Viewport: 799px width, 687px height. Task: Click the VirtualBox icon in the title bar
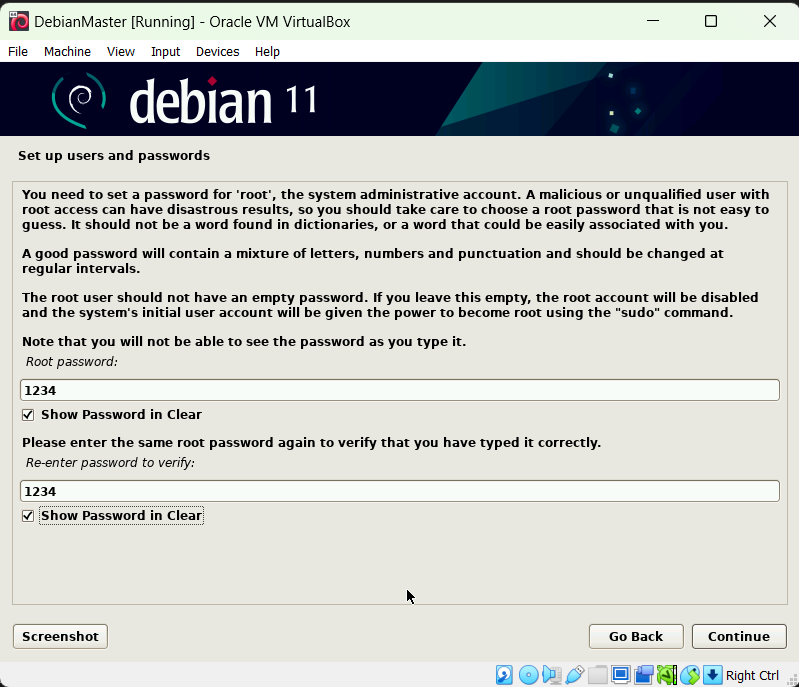tap(19, 21)
